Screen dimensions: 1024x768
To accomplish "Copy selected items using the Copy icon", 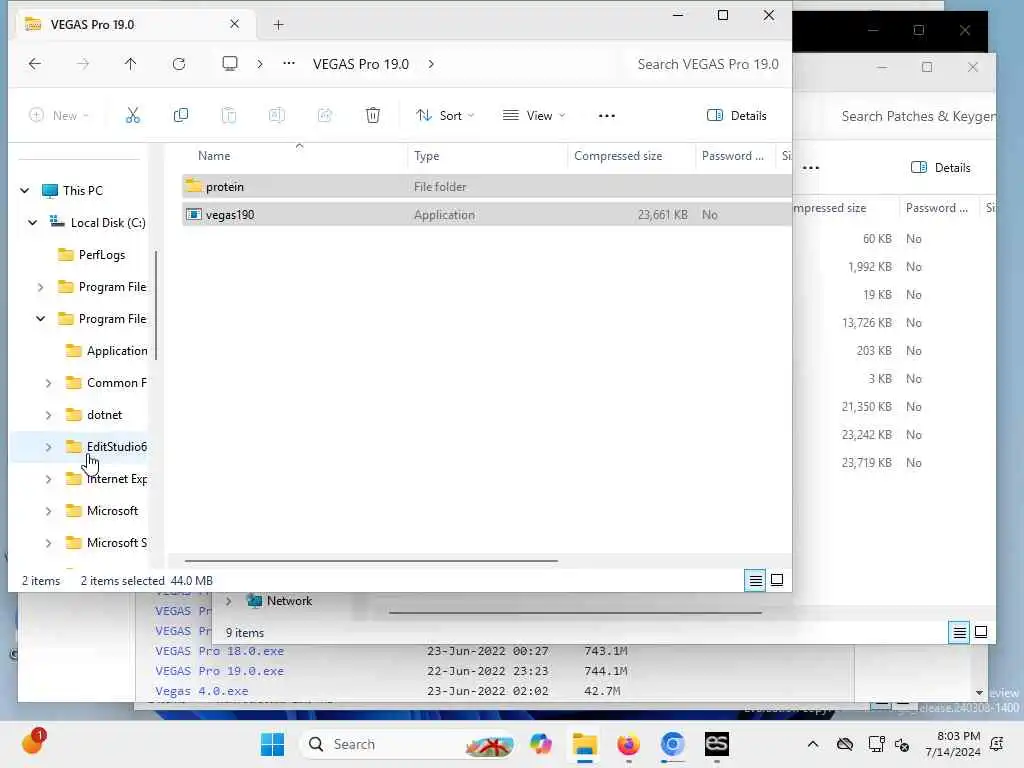I will click(181, 116).
